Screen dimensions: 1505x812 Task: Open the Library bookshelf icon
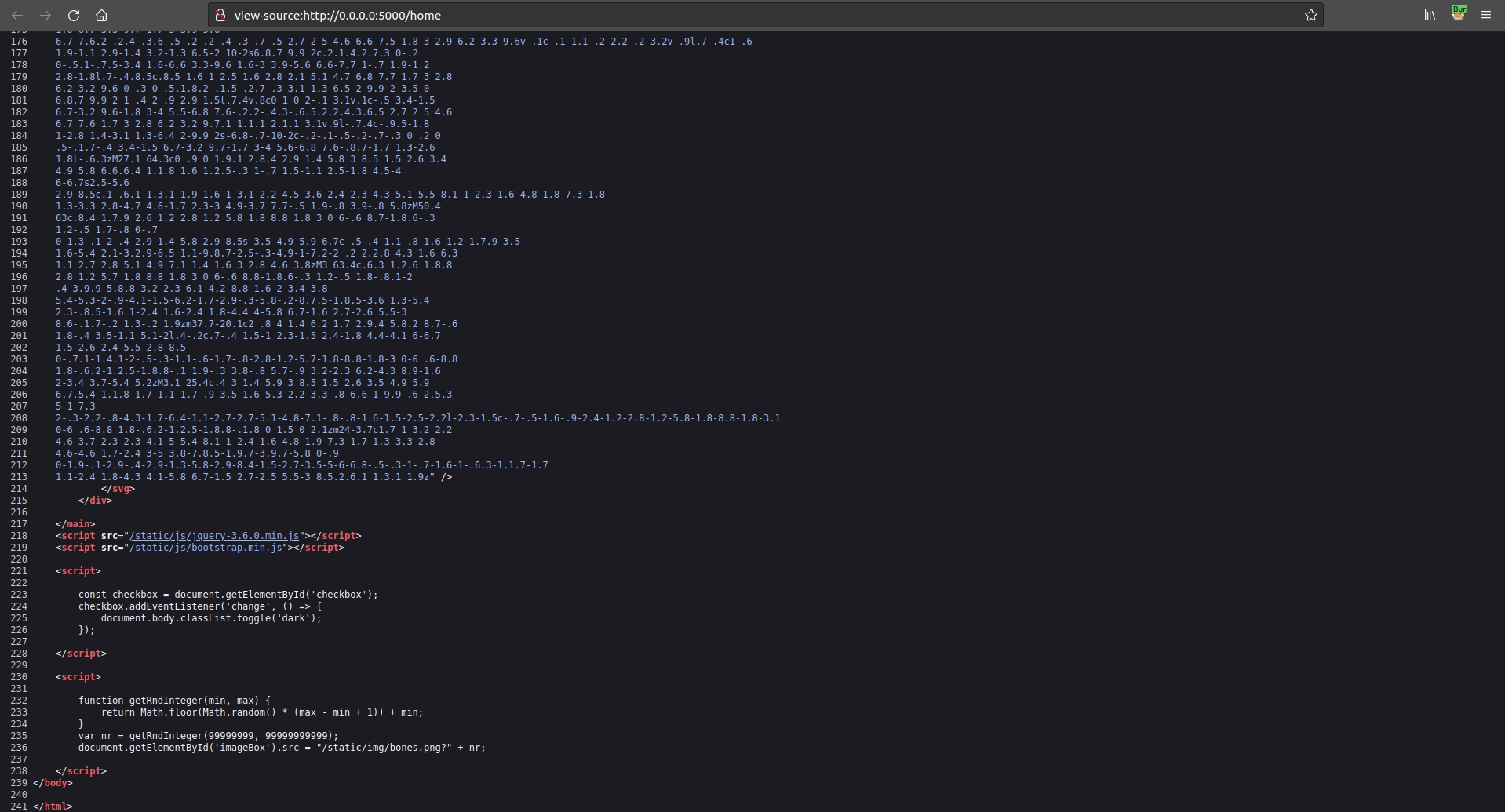click(1430, 15)
